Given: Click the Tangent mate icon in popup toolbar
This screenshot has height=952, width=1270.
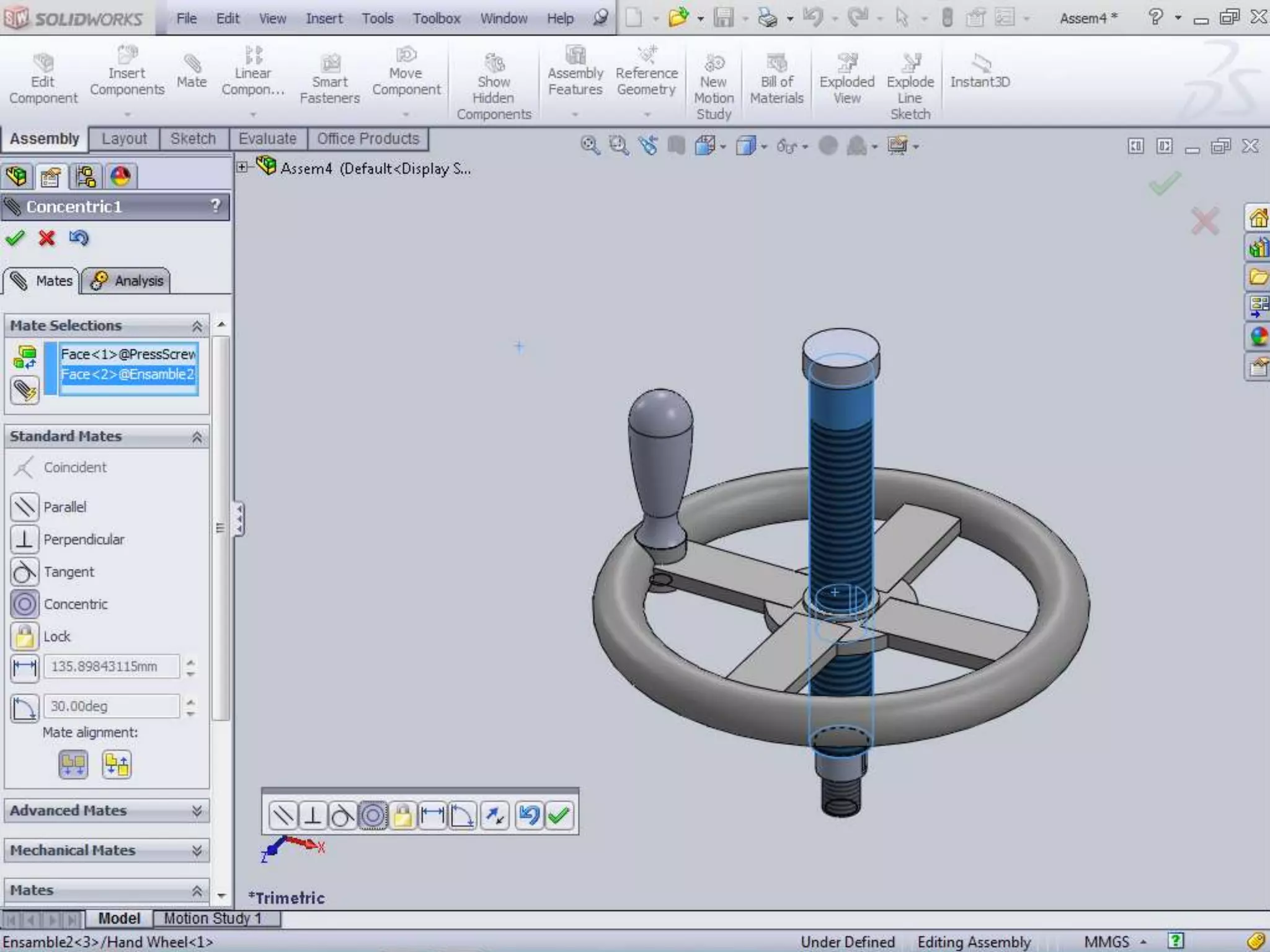Looking at the screenshot, I should 342,816.
